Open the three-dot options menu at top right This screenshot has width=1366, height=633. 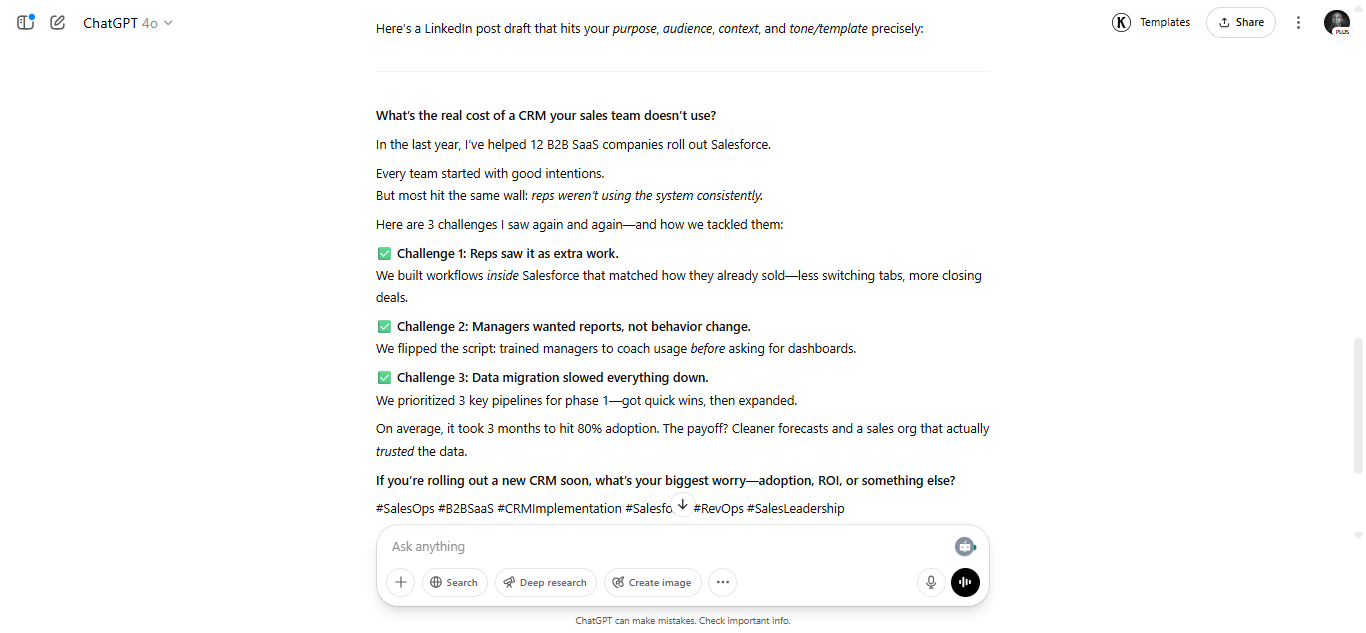1298,22
